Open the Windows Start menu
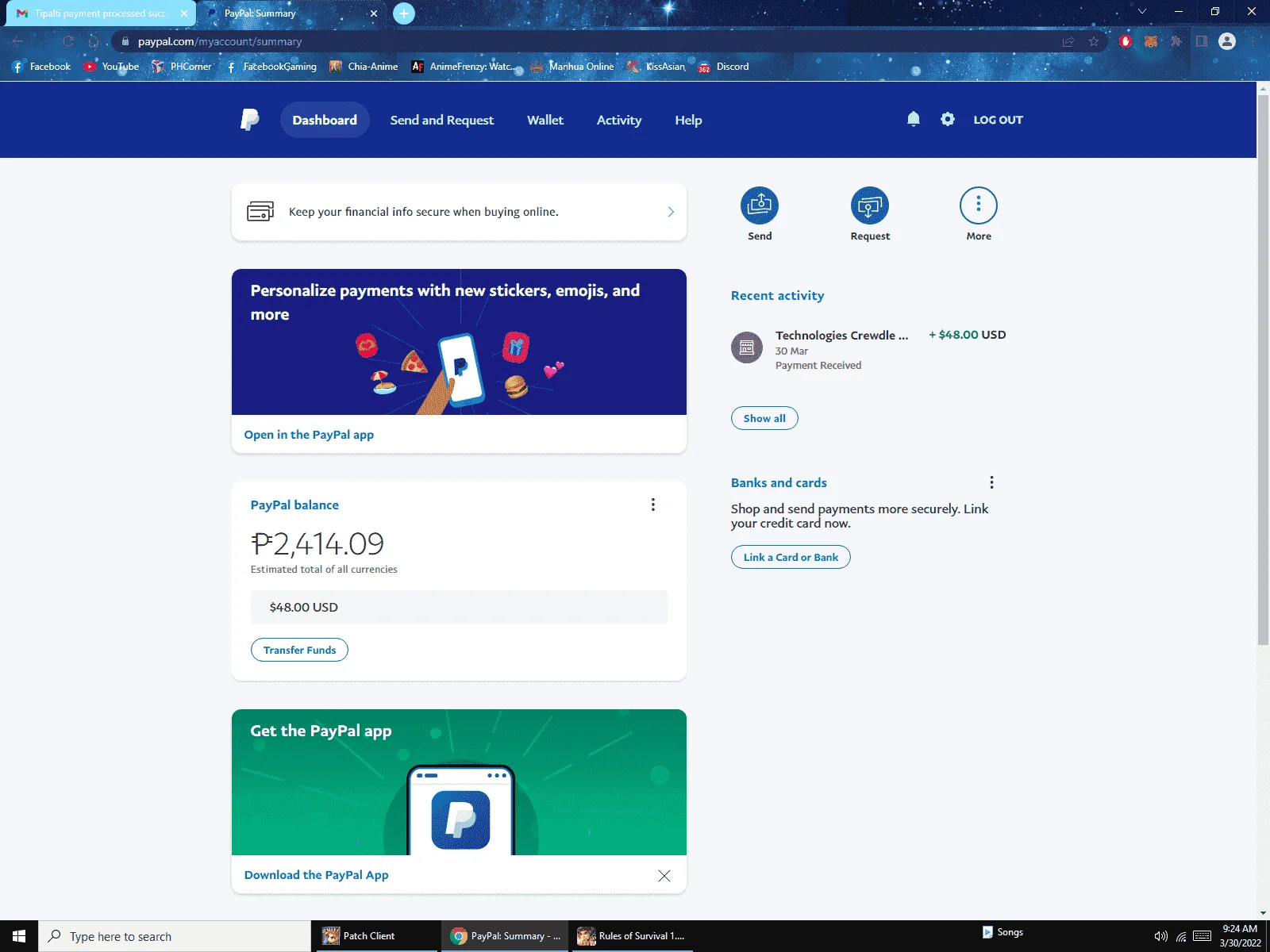This screenshot has height=952, width=1270. pos(19,936)
